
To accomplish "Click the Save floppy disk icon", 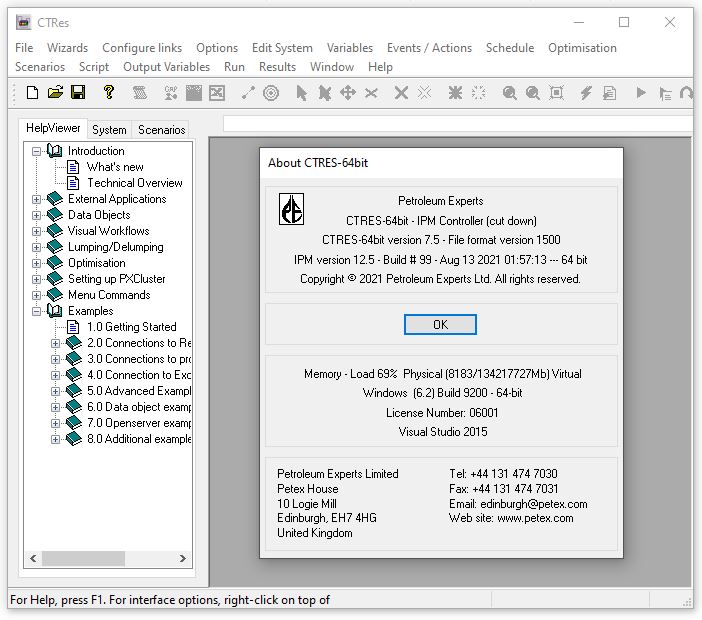I will [78, 93].
